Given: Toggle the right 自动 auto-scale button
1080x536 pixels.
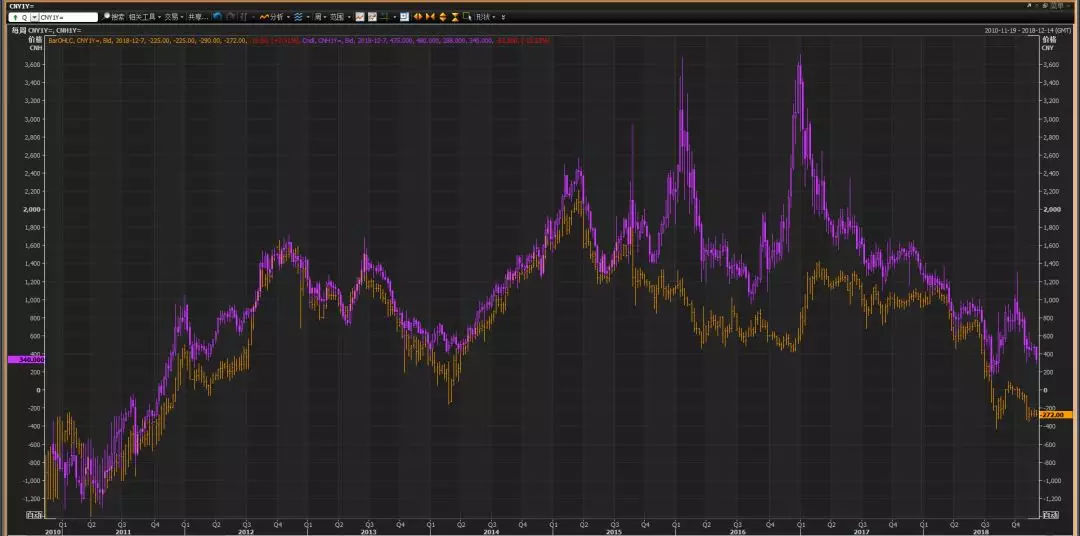Looking at the screenshot, I should [1049, 514].
